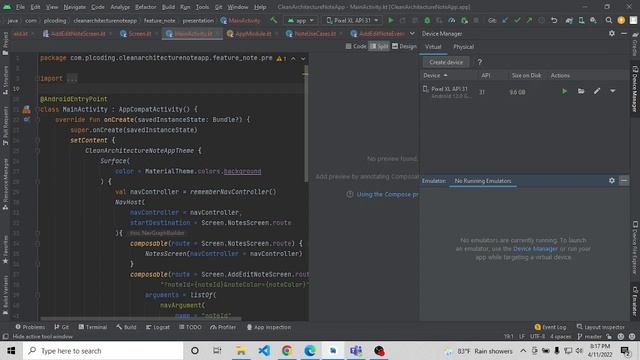
Task: Hide the Device Manager panel with the minus icon
Action: 624,33
